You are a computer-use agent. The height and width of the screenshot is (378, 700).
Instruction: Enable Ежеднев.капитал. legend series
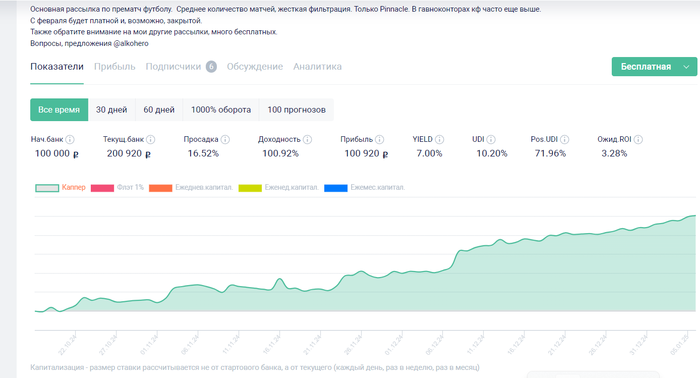[x=191, y=187]
